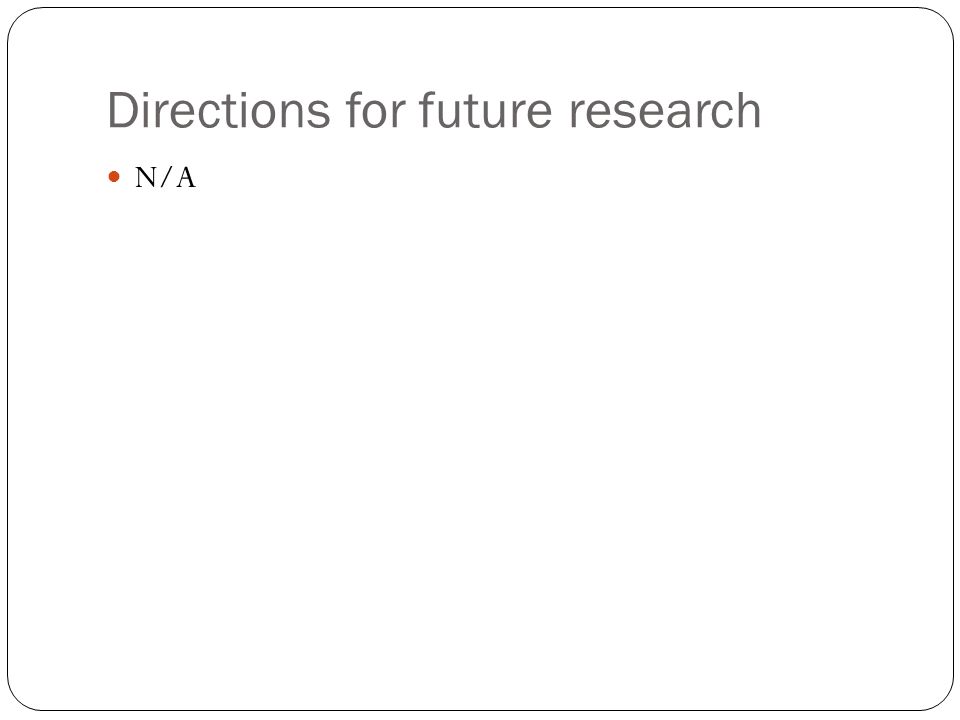Click the letter f starting "future"
This screenshot has width=960, height=720.
(427, 111)
